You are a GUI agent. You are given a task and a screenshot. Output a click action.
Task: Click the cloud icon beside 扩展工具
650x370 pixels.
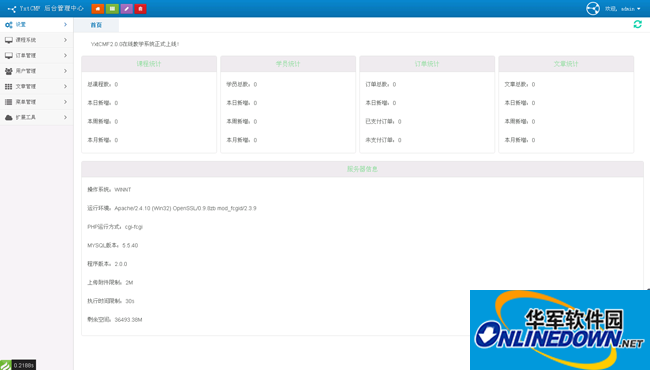tap(8, 118)
